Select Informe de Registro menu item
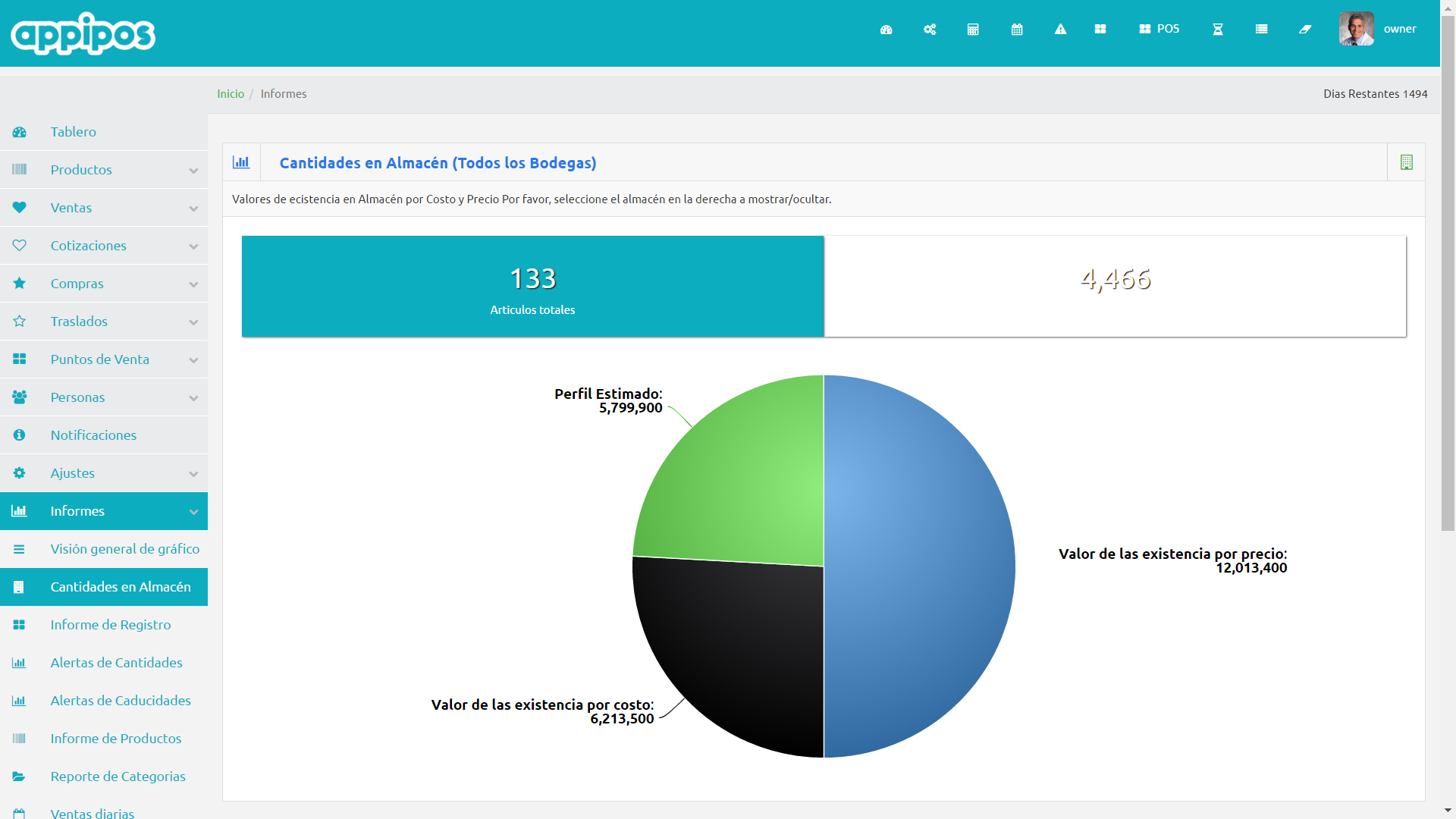Screen dimensions: 1456x819 click(x=111, y=625)
